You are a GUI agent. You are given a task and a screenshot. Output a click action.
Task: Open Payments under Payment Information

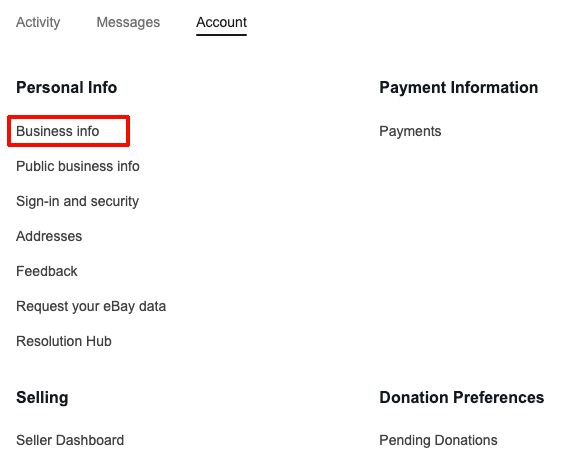(410, 131)
